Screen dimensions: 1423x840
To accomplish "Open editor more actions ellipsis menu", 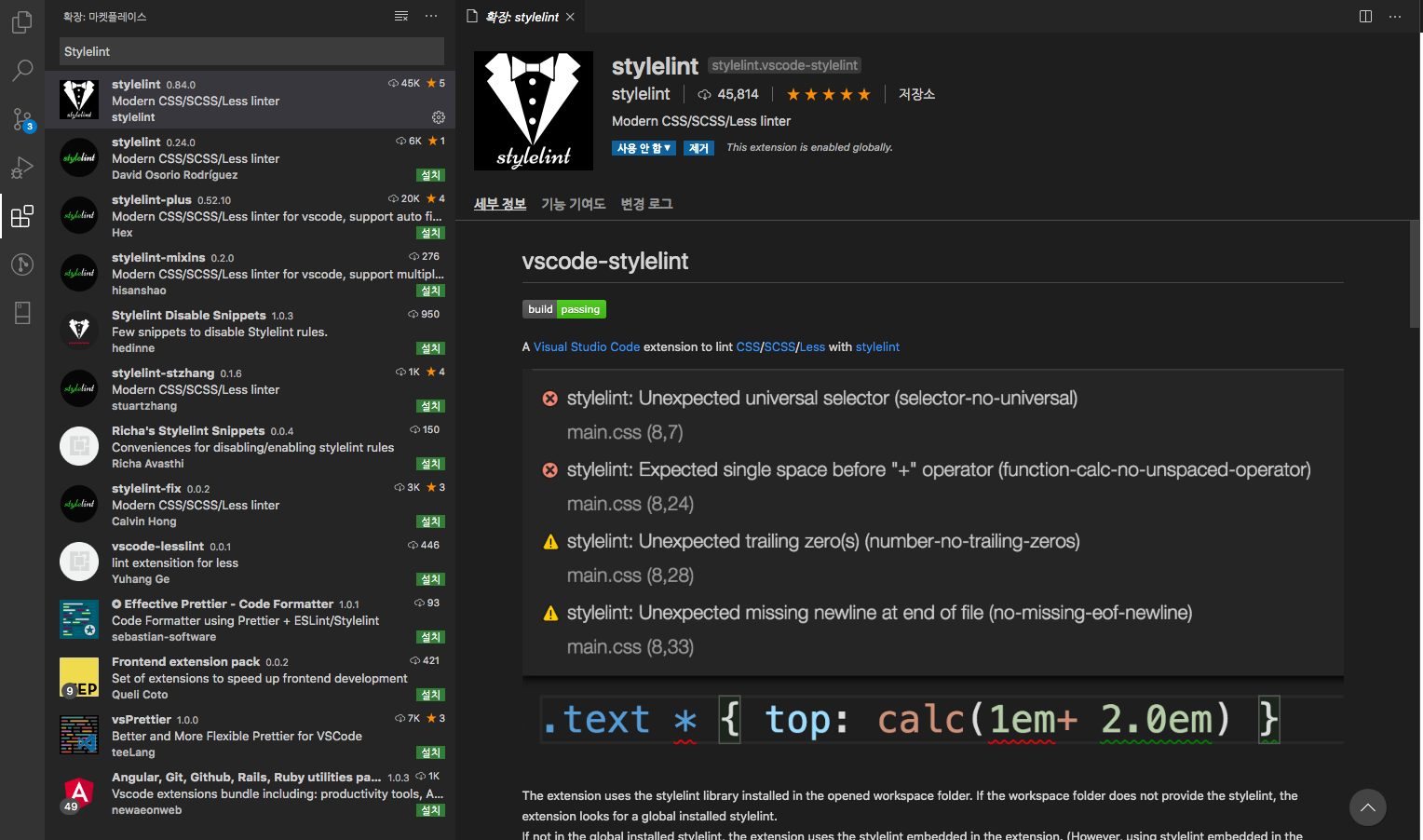I will 1395,16.
